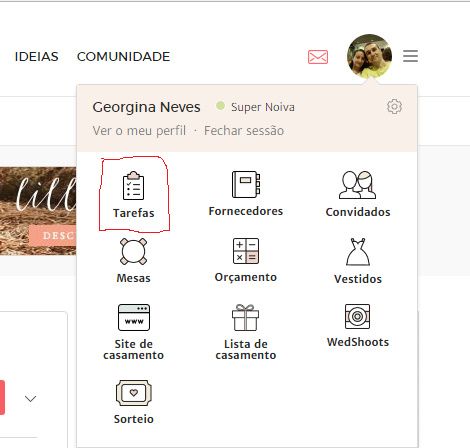
Task: Open the Fornecedores notebook icon
Action: (x=246, y=184)
